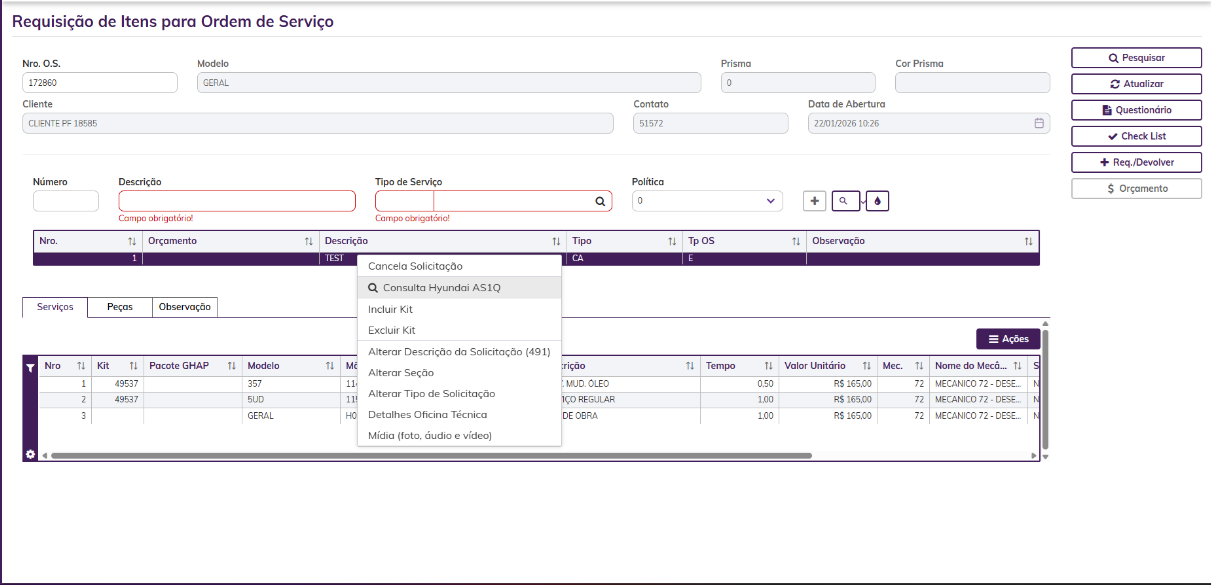Click the search icon in Tipo de Serviço
The width and height of the screenshot is (1218, 587).
click(x=600, y=201)
